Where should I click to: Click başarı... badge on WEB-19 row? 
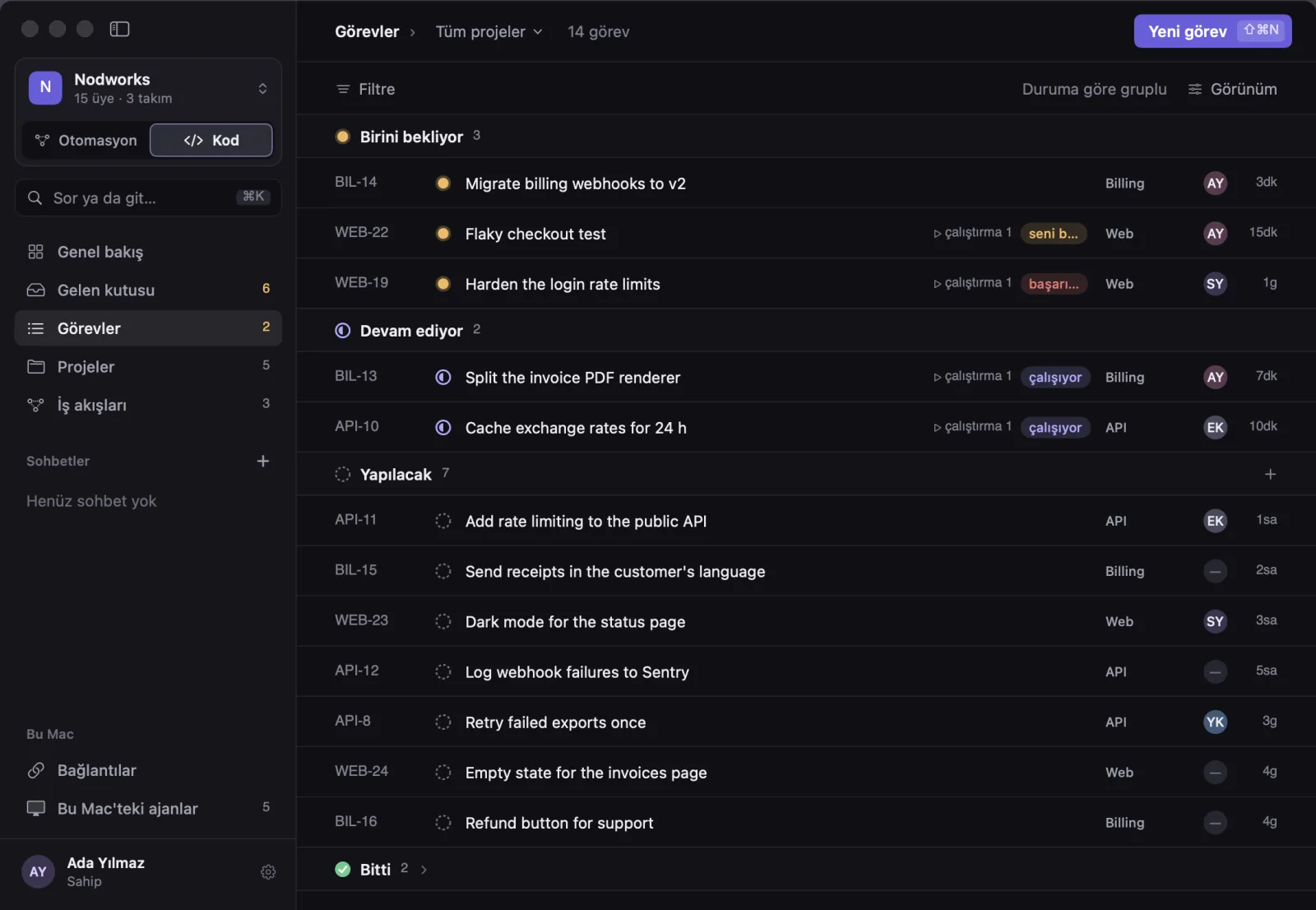coord(1054,284)
